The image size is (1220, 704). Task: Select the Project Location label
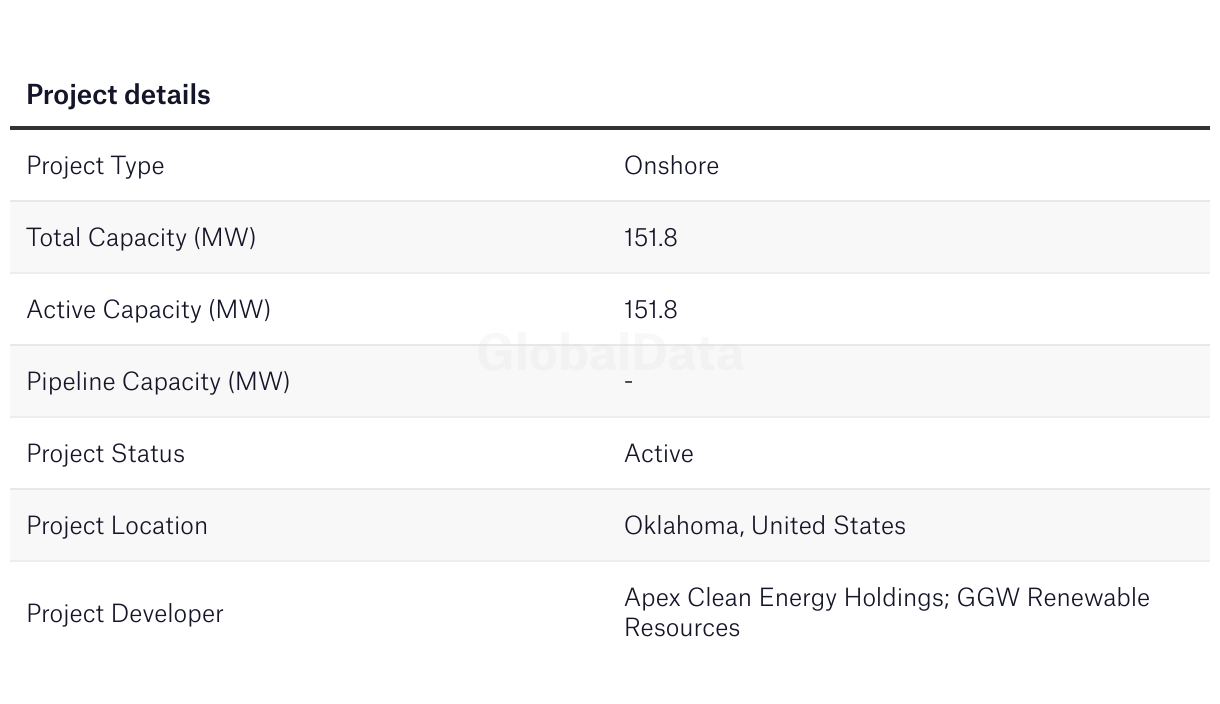pos(117,526)
